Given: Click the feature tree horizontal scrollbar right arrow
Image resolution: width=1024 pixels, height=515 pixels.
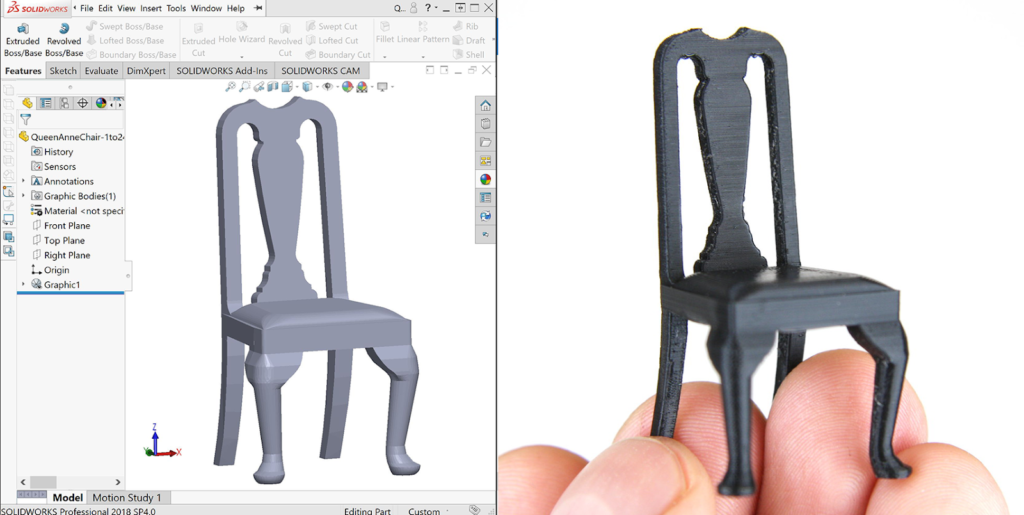Looking at the screenshot, I should [x=118, y=482].
